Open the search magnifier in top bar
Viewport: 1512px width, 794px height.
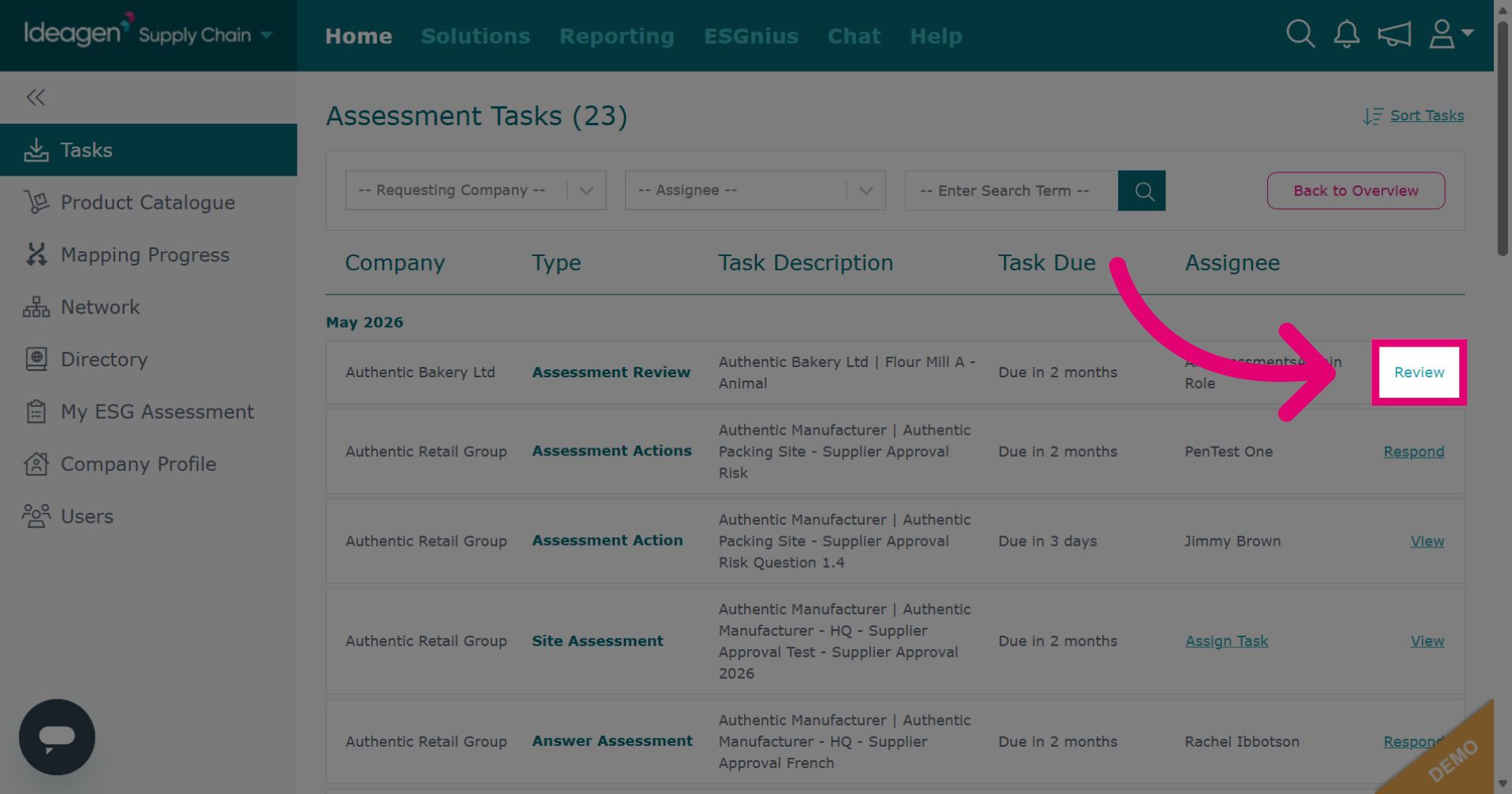pos(1300,34)
